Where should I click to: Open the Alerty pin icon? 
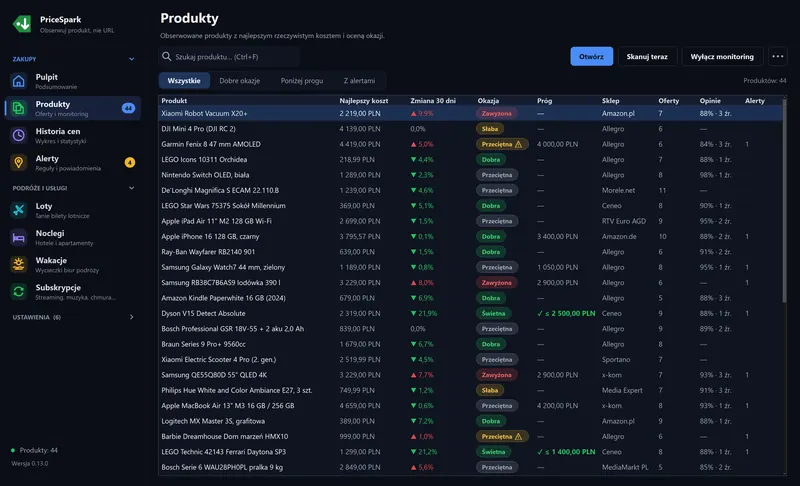18,163
